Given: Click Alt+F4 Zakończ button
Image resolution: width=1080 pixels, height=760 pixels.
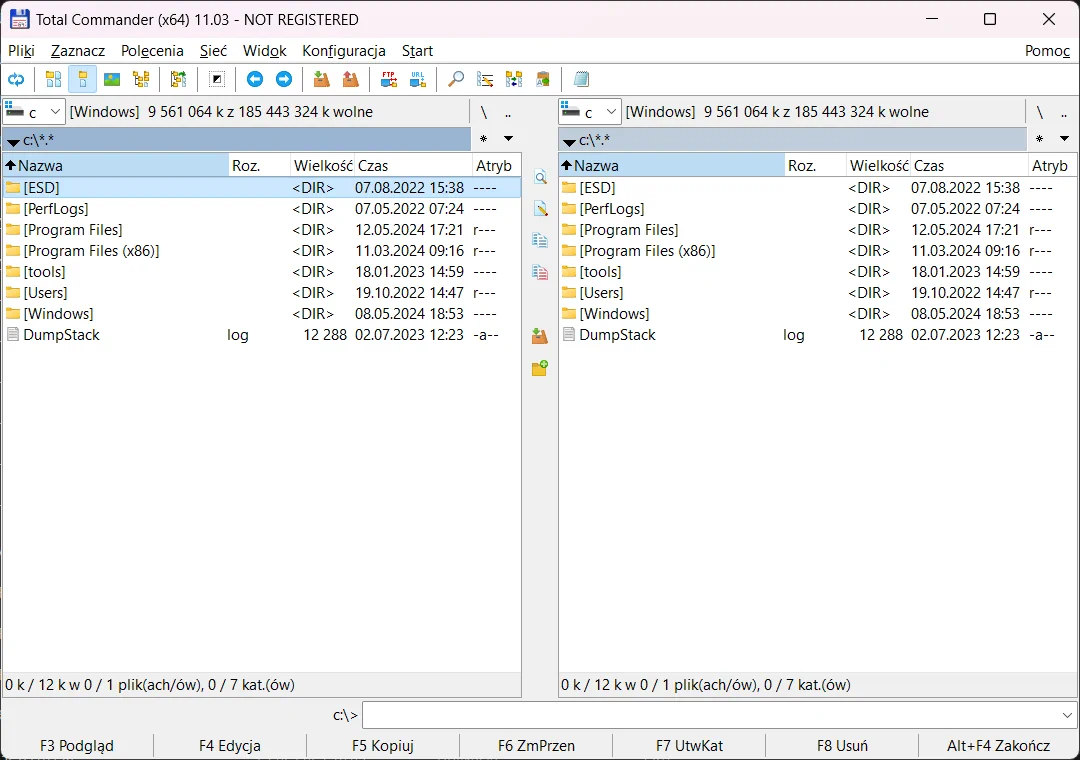Looking at the screenshot, I should click(998, 746).
